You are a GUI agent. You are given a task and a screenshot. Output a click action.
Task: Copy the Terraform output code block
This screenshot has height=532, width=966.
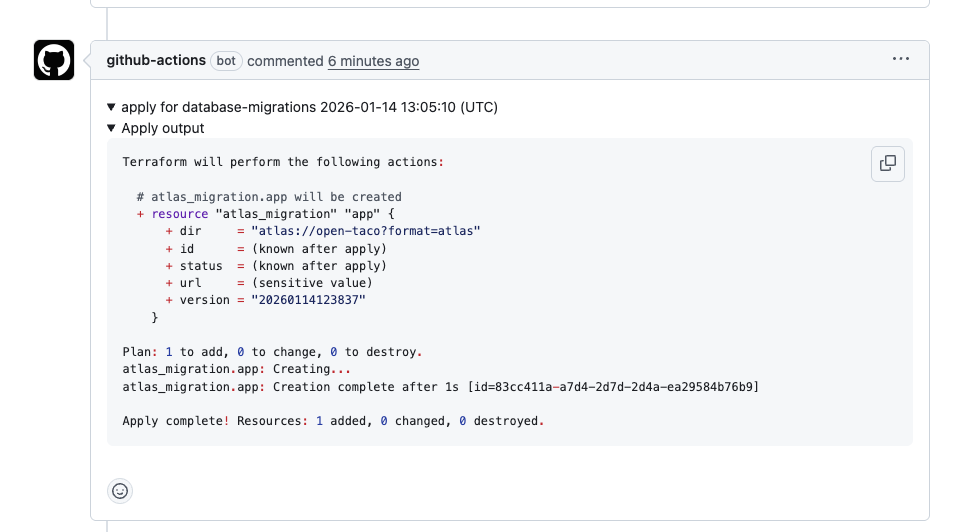point(887,164)
